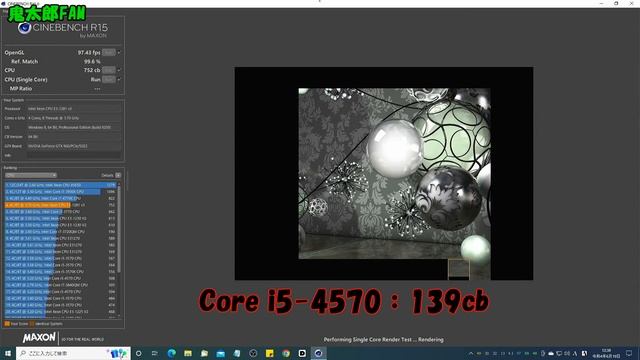
Task: Click the OS Windows 8 64 Bit field
Action: click(74, 127)
